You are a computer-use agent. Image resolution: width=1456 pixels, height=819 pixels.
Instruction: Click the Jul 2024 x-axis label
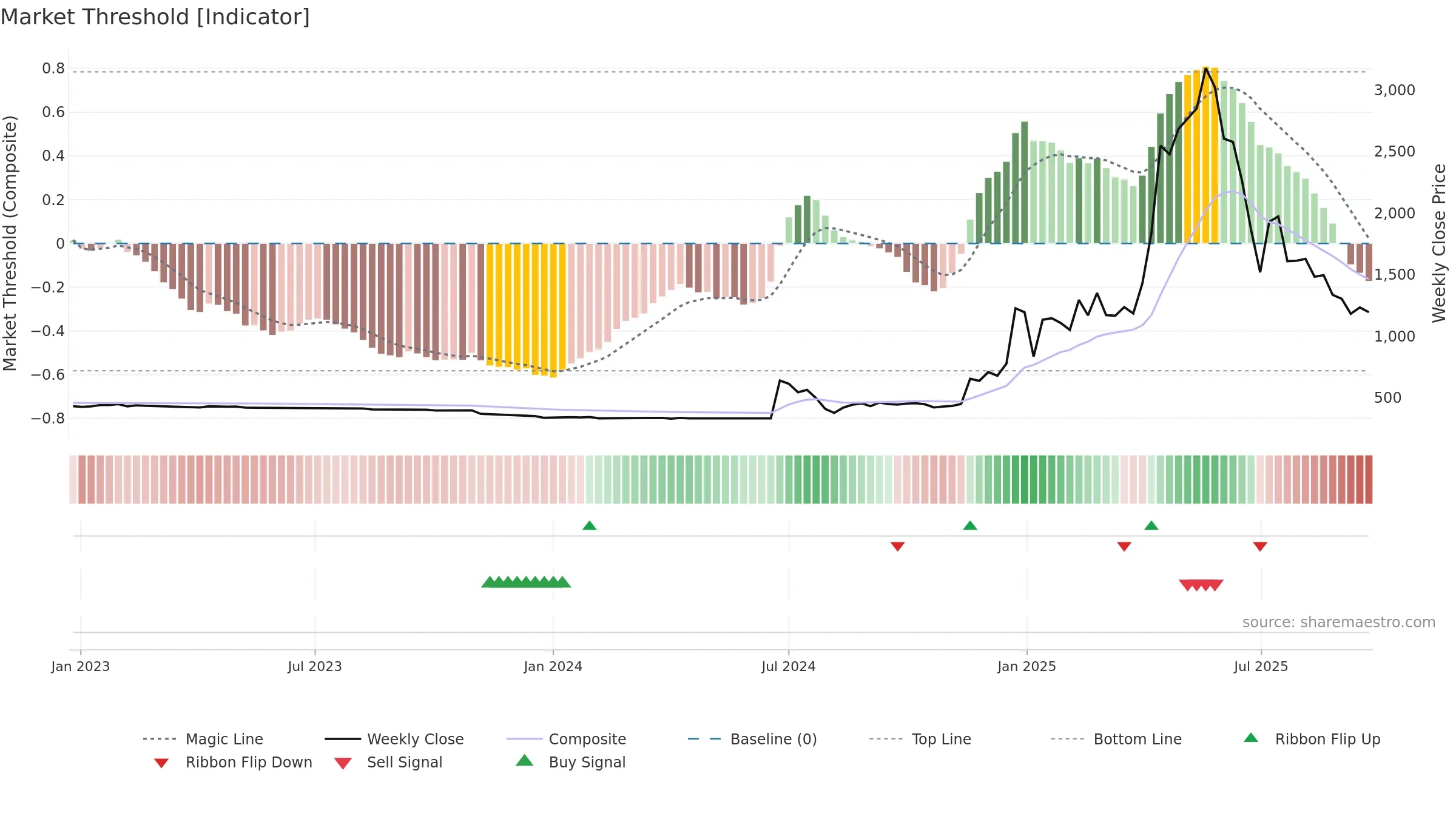tap(789, 666)
